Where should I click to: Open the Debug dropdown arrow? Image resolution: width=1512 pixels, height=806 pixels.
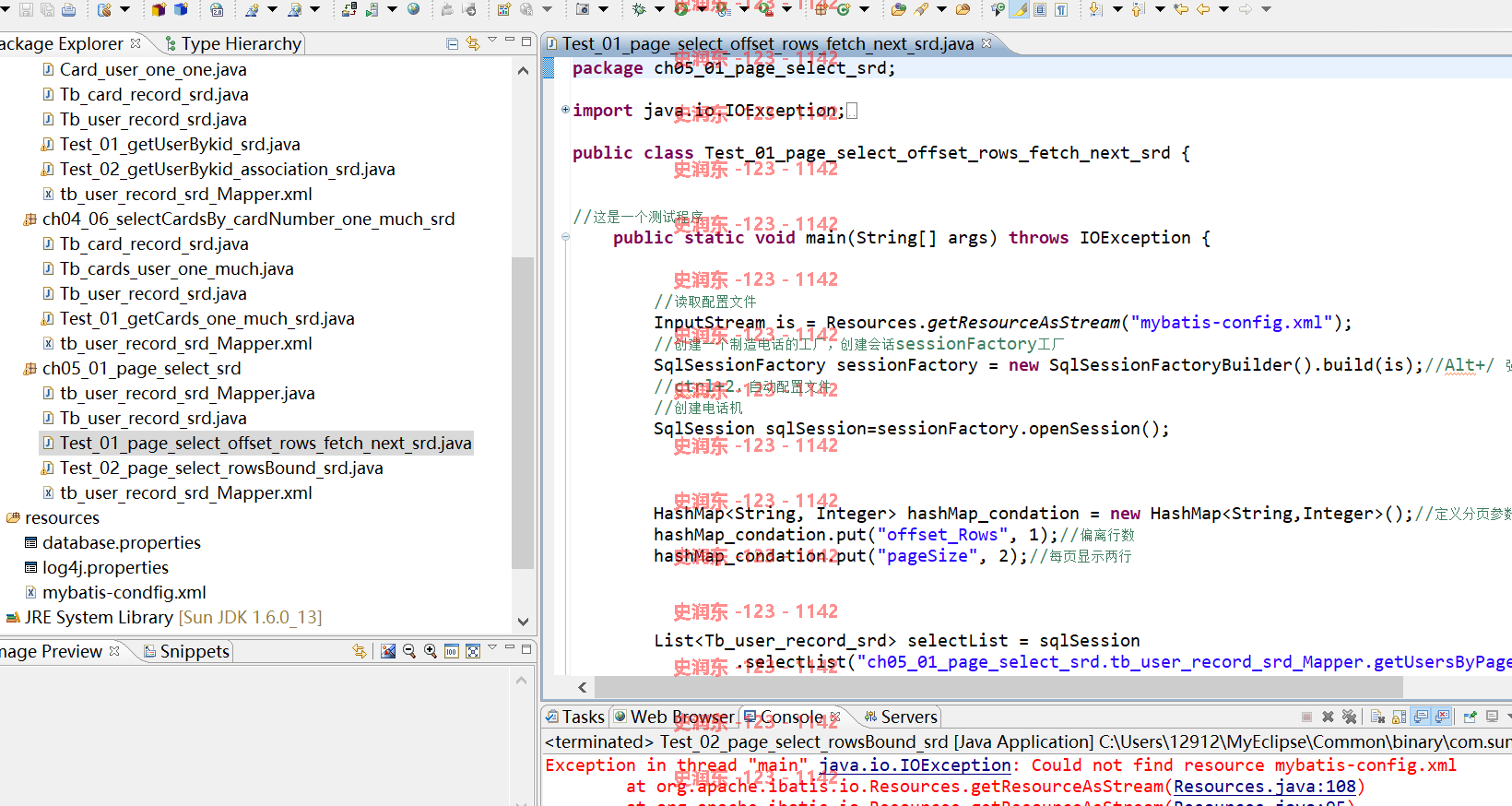[659, 9]
